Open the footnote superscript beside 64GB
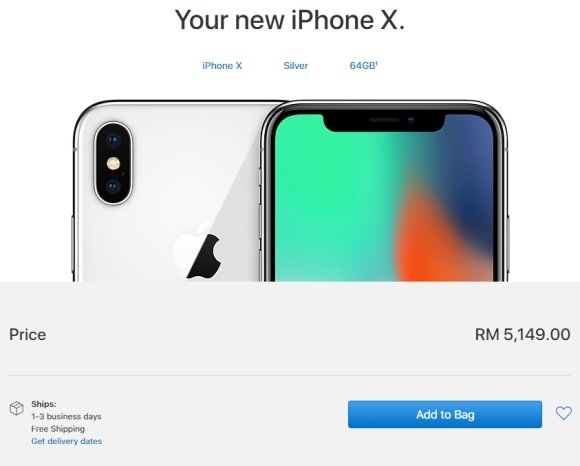 (377, 63)
